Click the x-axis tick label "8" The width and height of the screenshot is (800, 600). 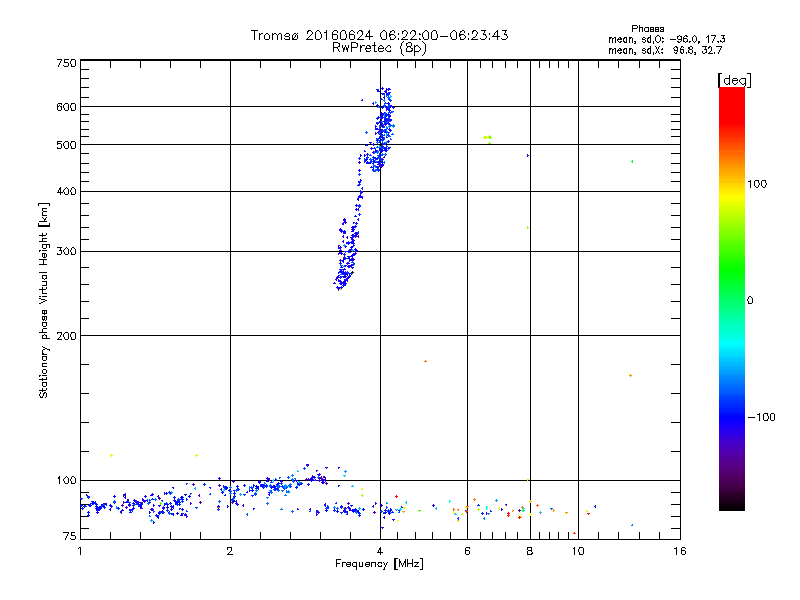(530, 551)
